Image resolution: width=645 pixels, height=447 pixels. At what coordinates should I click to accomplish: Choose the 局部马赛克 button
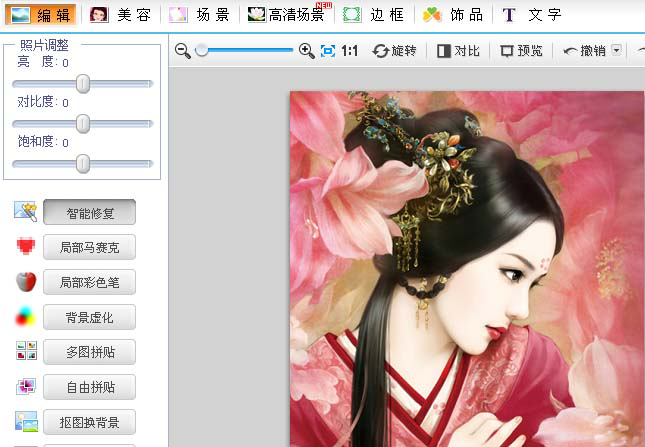(89, 247)
